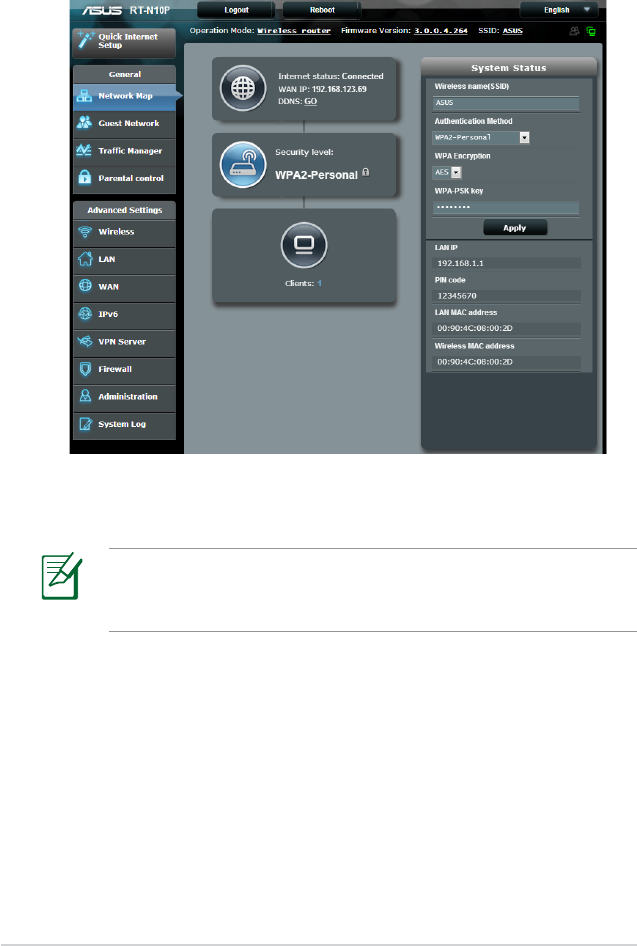Screen dimensions: 637x946
Task: Follow the DDNS GO link
Action: (311, 101)
